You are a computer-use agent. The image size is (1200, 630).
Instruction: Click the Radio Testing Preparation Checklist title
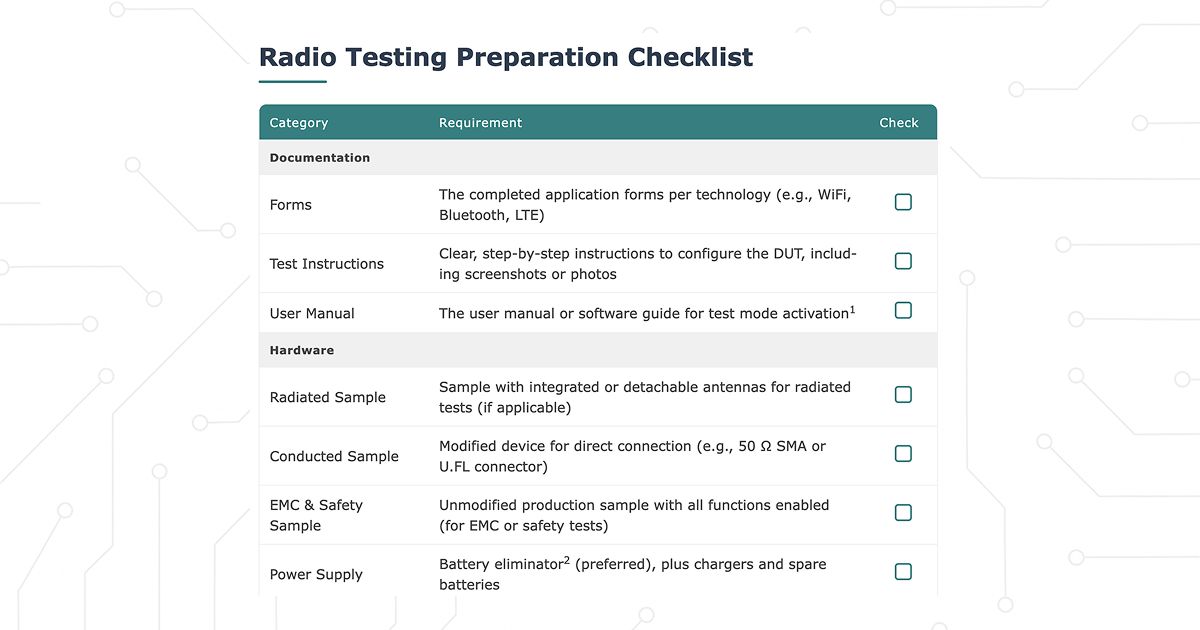point(505,57)
